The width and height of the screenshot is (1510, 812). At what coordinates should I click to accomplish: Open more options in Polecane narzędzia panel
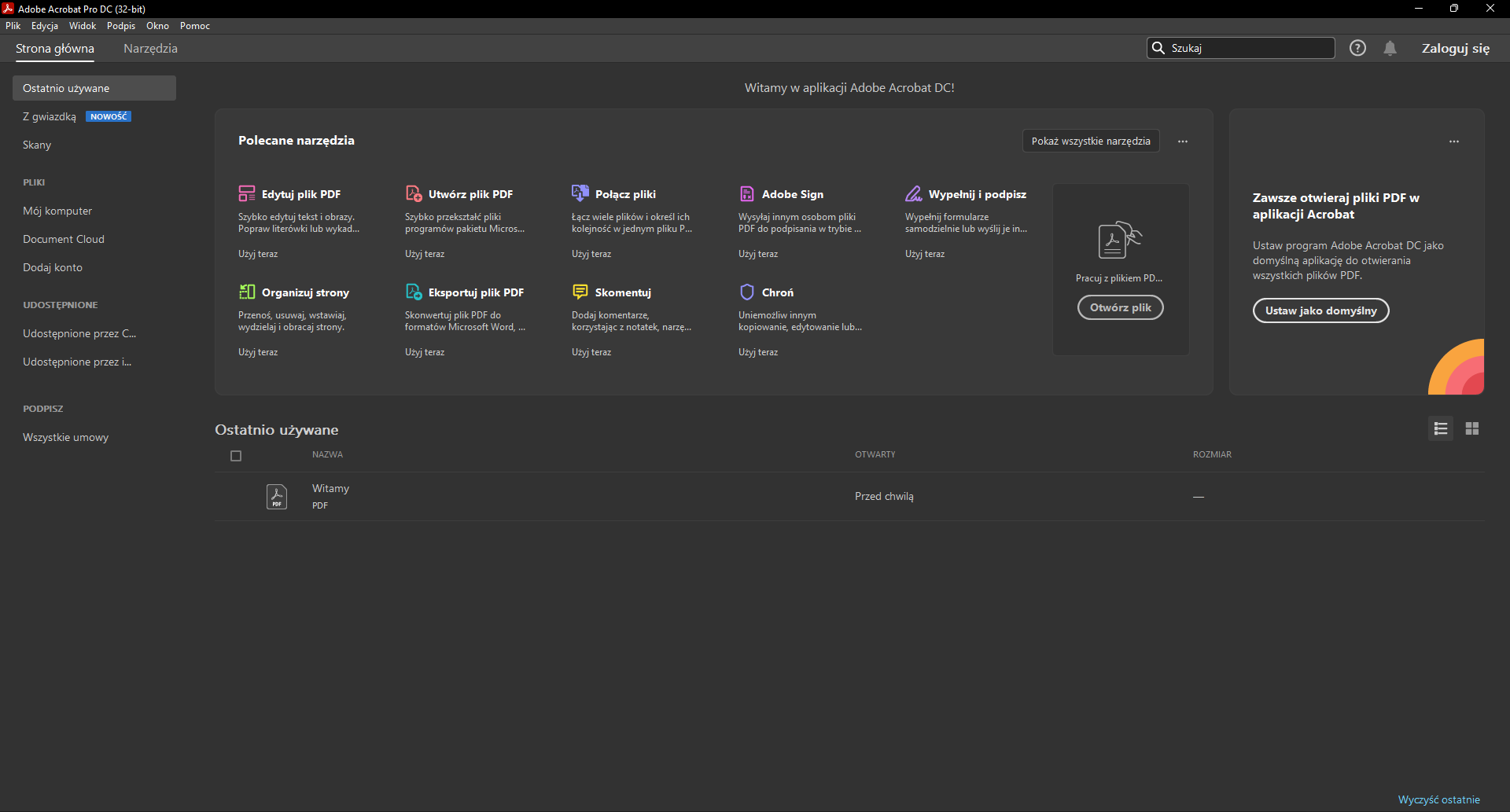click(1183, 141)
